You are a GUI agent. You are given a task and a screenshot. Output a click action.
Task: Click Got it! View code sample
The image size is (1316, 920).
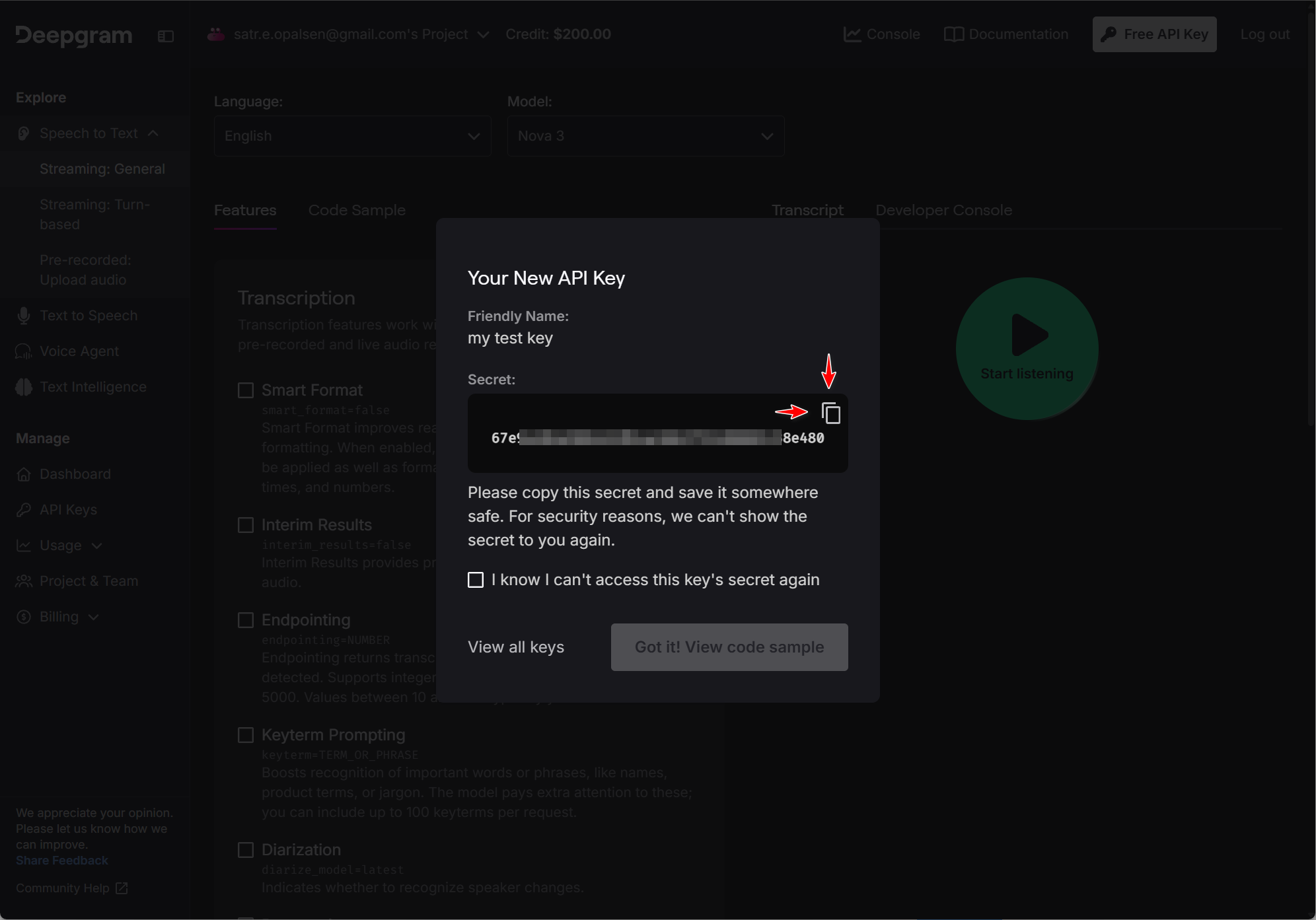pyautogui.click(x=729, y=647)
